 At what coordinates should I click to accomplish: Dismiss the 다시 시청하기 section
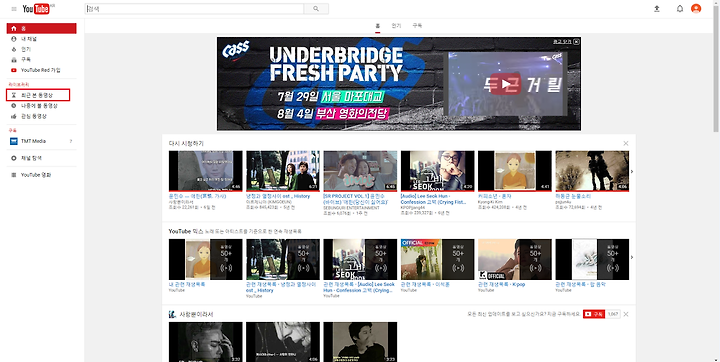point(625,143)
